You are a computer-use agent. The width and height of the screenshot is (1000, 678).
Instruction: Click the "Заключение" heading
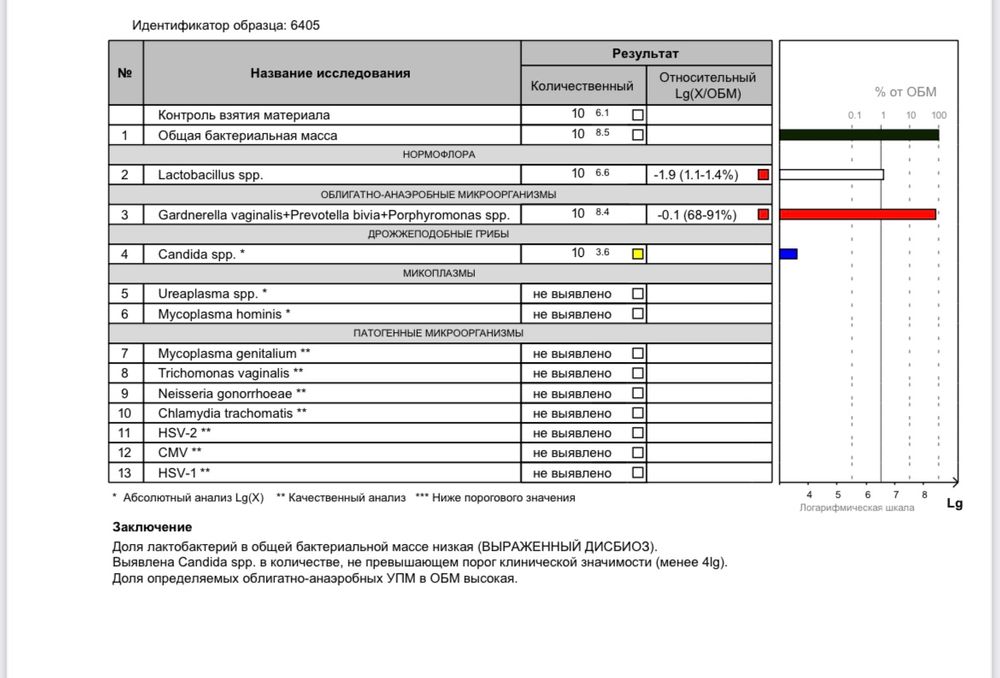coord(151,527)
